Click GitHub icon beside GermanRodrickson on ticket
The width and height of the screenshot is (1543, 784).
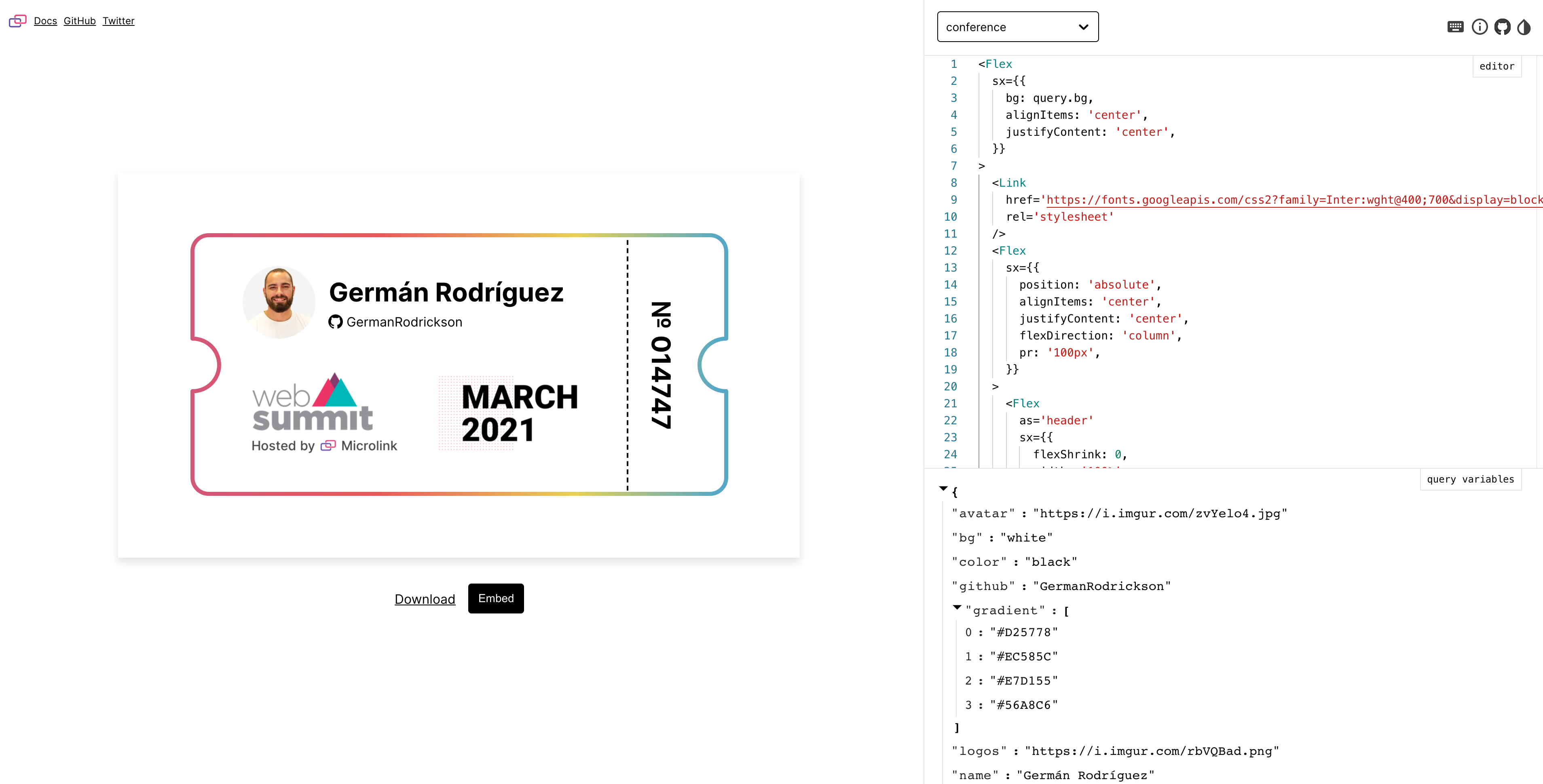click(x=336, y=322)
